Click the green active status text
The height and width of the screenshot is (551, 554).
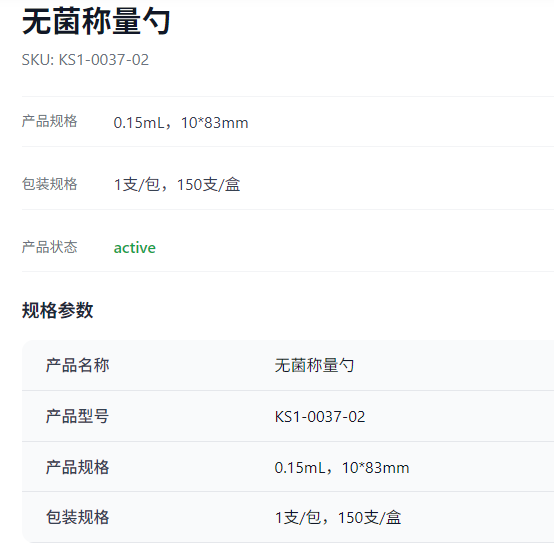(x=135, y=248)
